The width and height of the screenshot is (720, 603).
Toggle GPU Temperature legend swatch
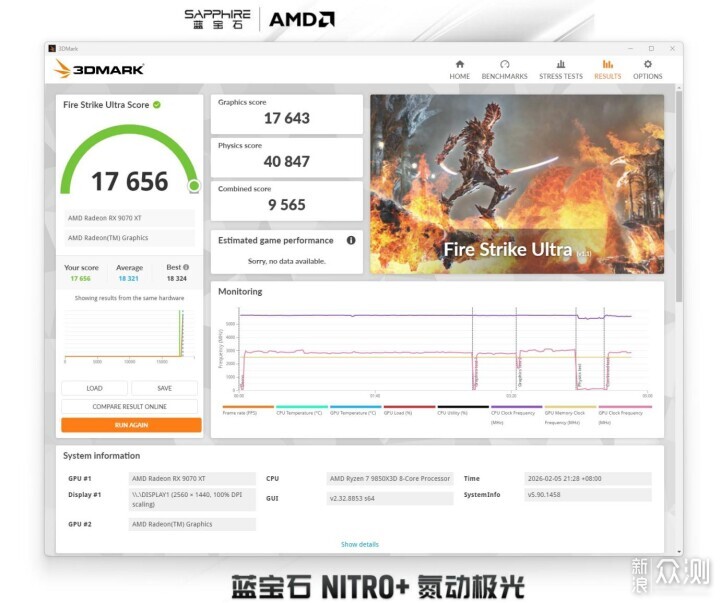(355, 407)
